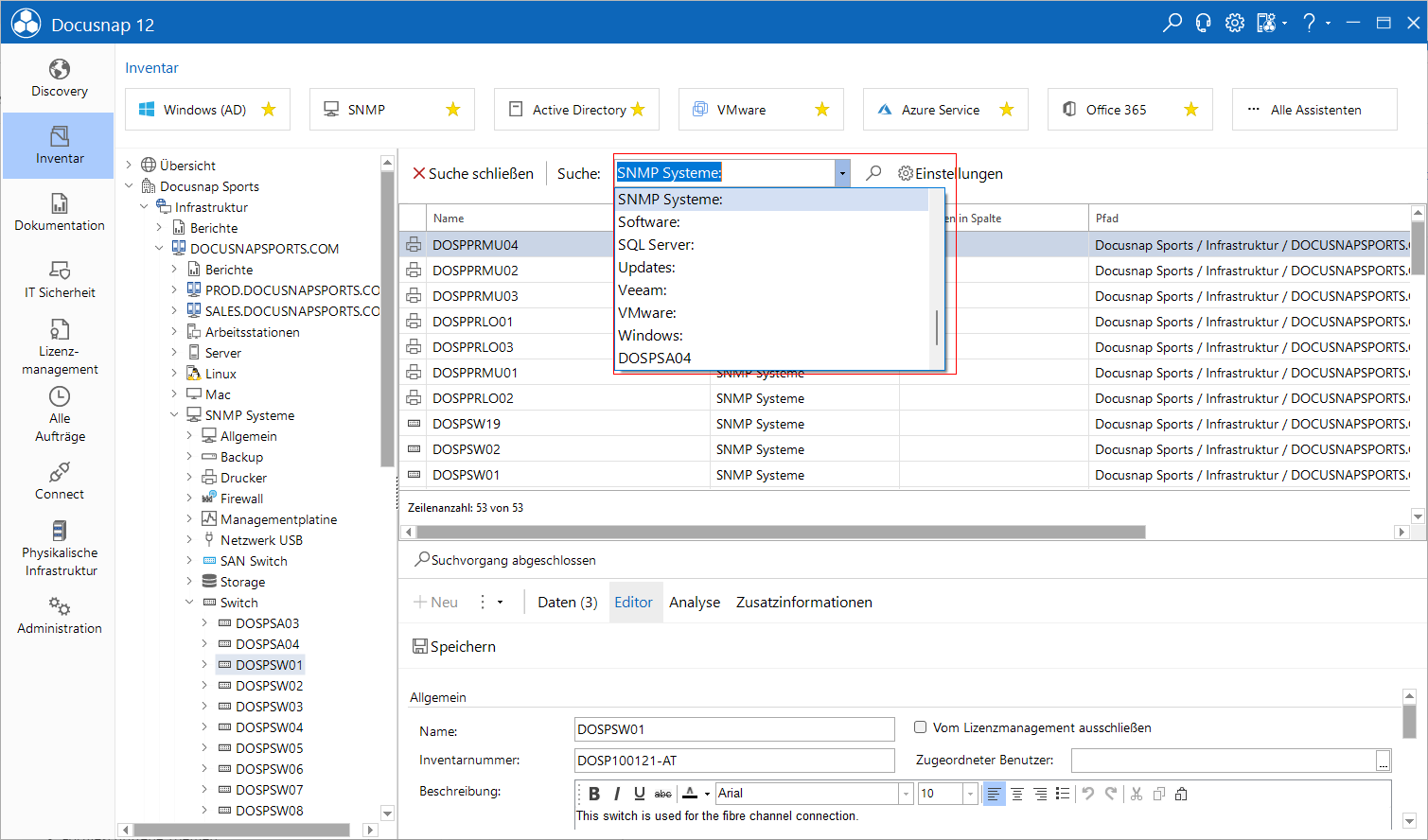
Task: Open the Connect module in the sidebar
Action: coord(59,481)
